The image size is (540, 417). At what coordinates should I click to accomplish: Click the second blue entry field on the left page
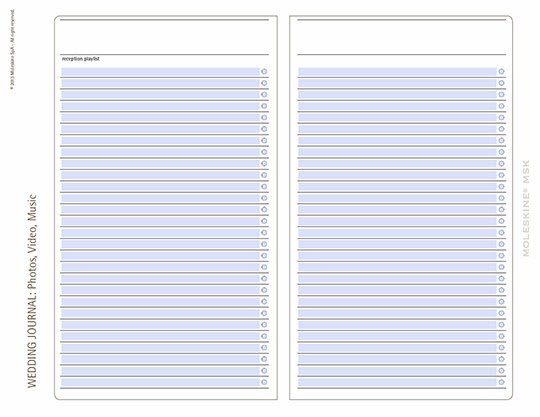160,83
